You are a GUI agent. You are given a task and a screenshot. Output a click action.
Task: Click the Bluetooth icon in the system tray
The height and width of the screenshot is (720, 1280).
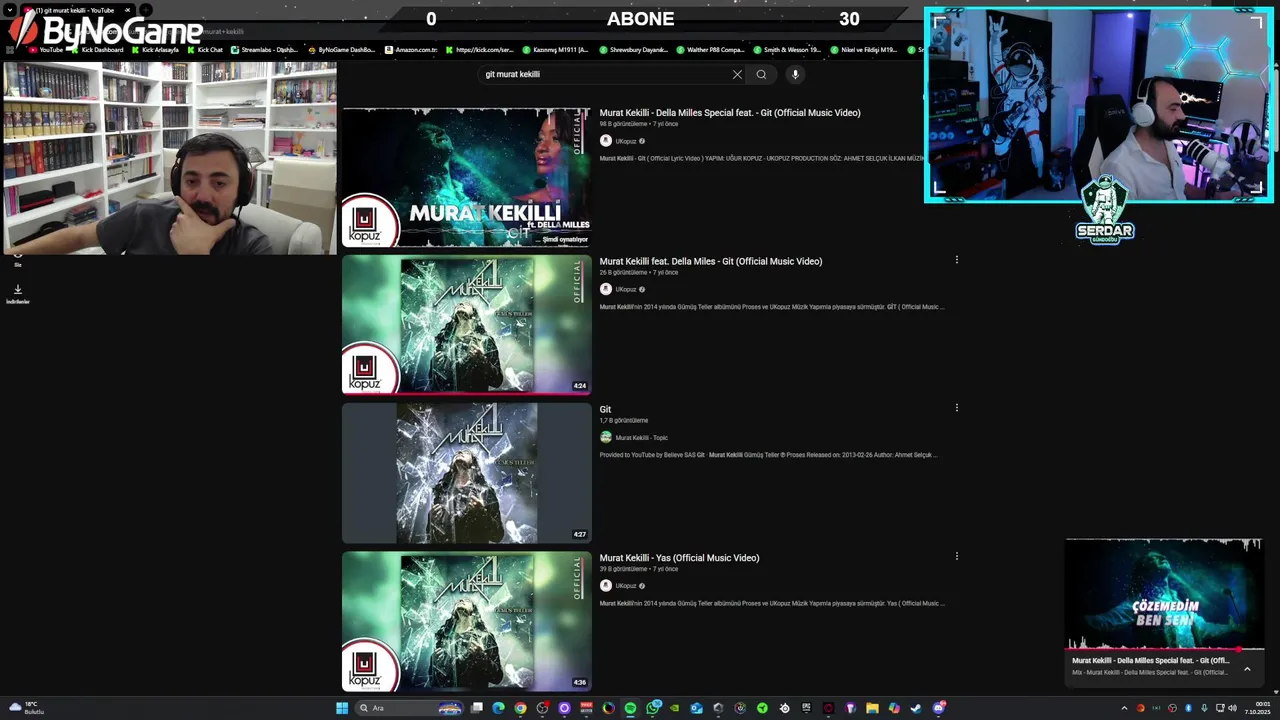point(1189,708)
